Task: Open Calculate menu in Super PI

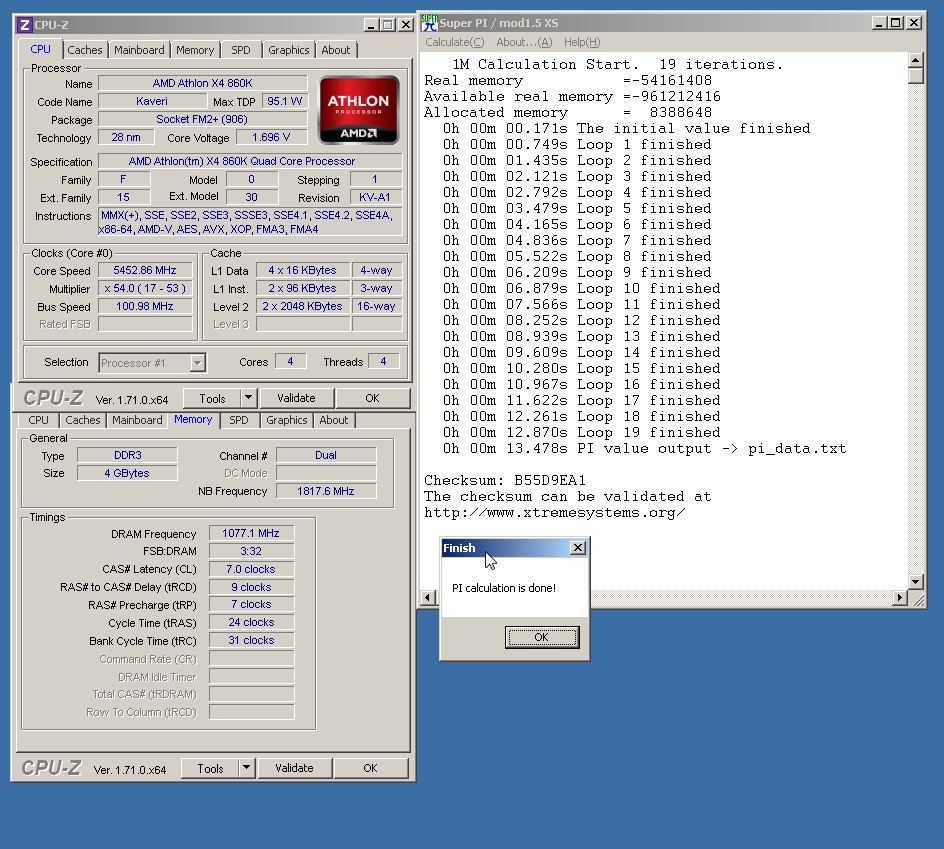Action: coord(455,42)
